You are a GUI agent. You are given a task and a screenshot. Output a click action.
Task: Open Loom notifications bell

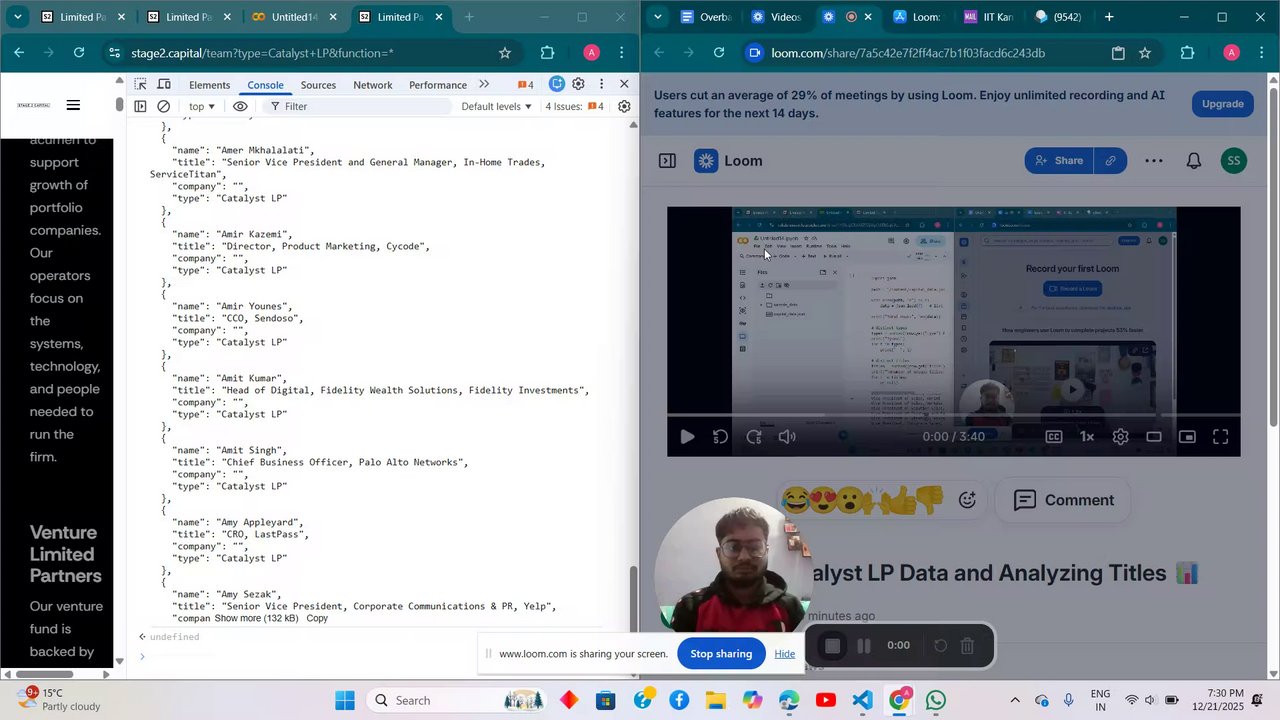pos(1194,160)
